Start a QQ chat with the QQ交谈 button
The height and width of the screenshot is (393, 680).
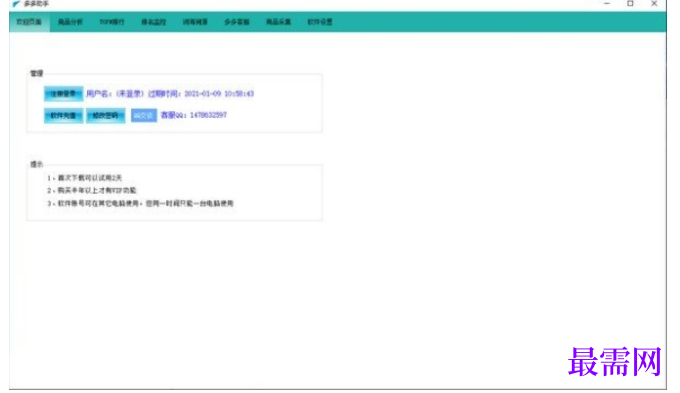pyautogui.click(x=144, y=115)
